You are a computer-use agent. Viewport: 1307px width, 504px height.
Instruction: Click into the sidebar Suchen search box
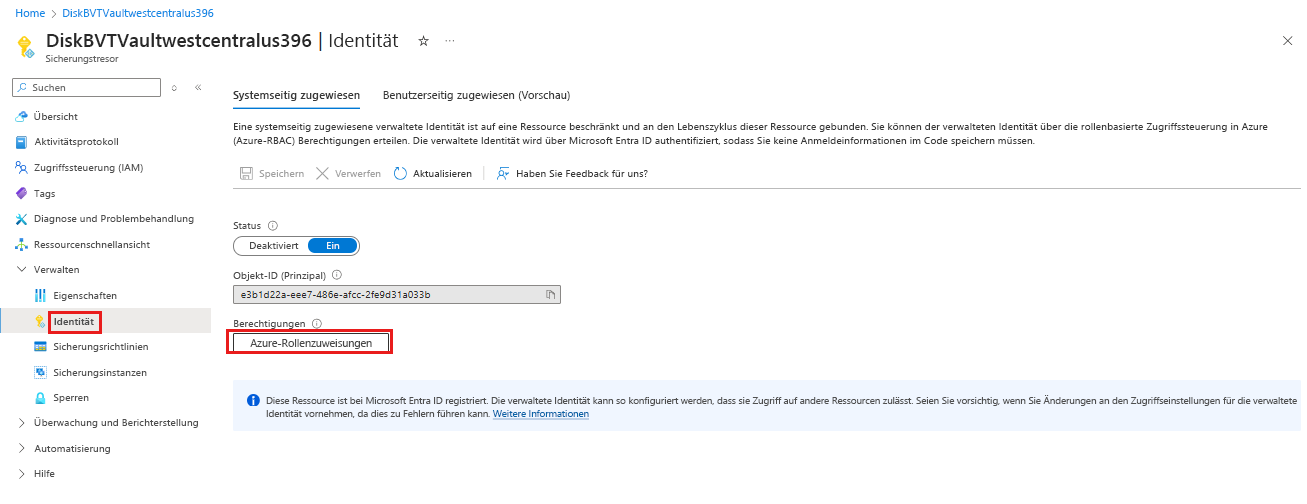tap(86, 88)
